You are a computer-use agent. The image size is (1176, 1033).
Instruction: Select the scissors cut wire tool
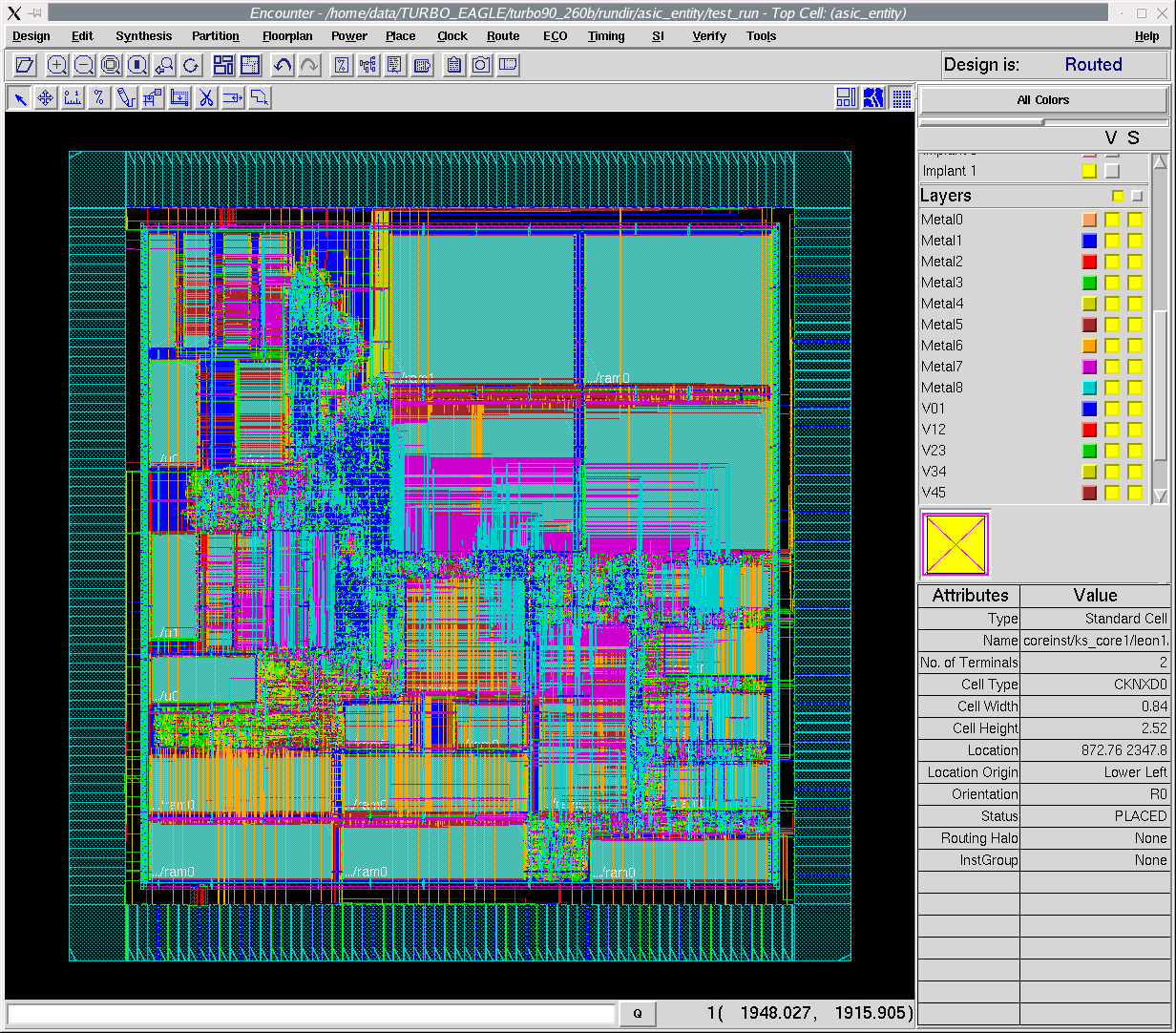coord(206,97)
